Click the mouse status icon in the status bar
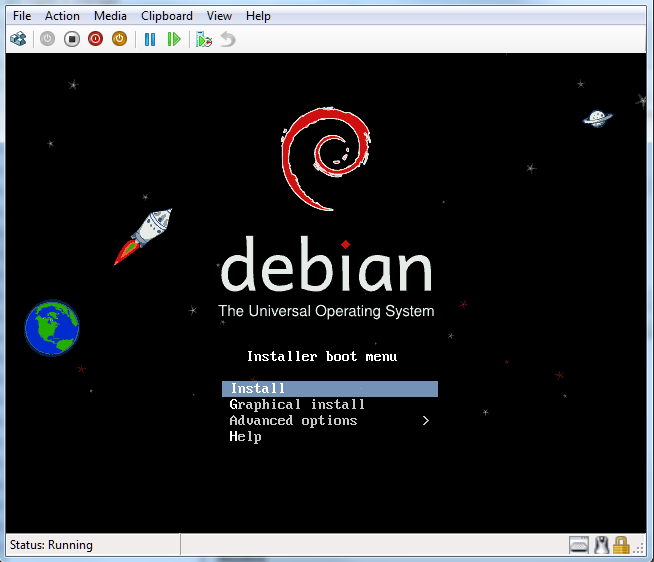Image resolution: width=654 pixels, height=562 pixels. tap(601, 545)
